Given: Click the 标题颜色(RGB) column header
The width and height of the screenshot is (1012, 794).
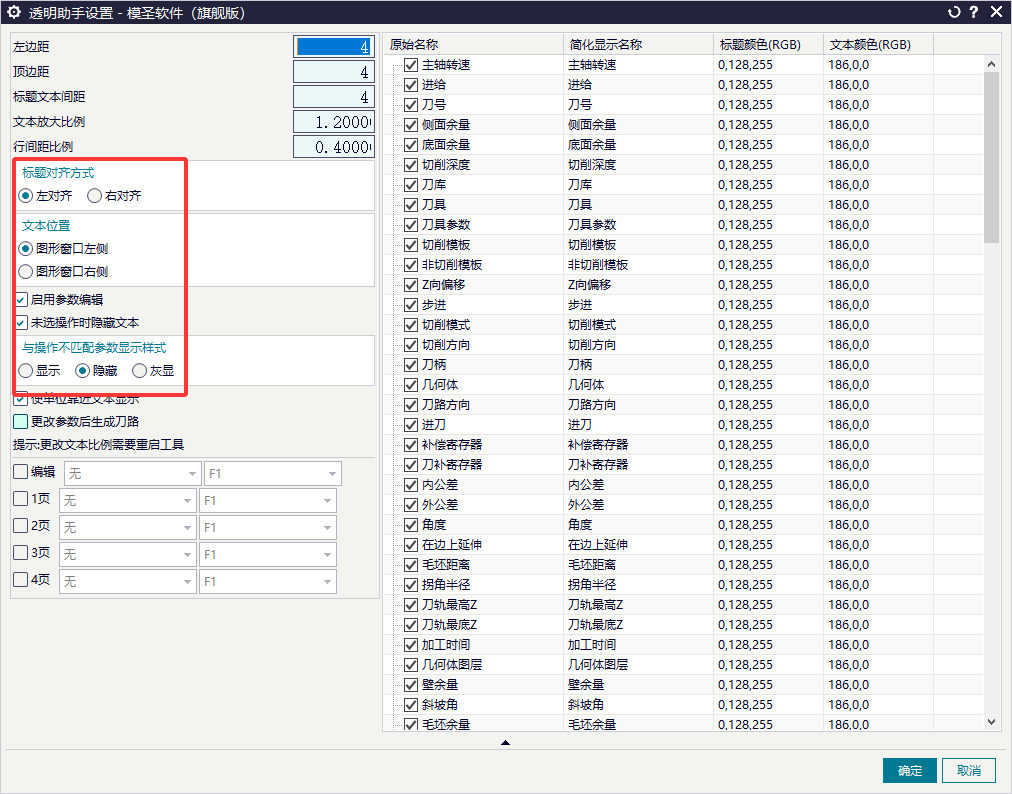Looking at the screenshot, I should point(769,45).
